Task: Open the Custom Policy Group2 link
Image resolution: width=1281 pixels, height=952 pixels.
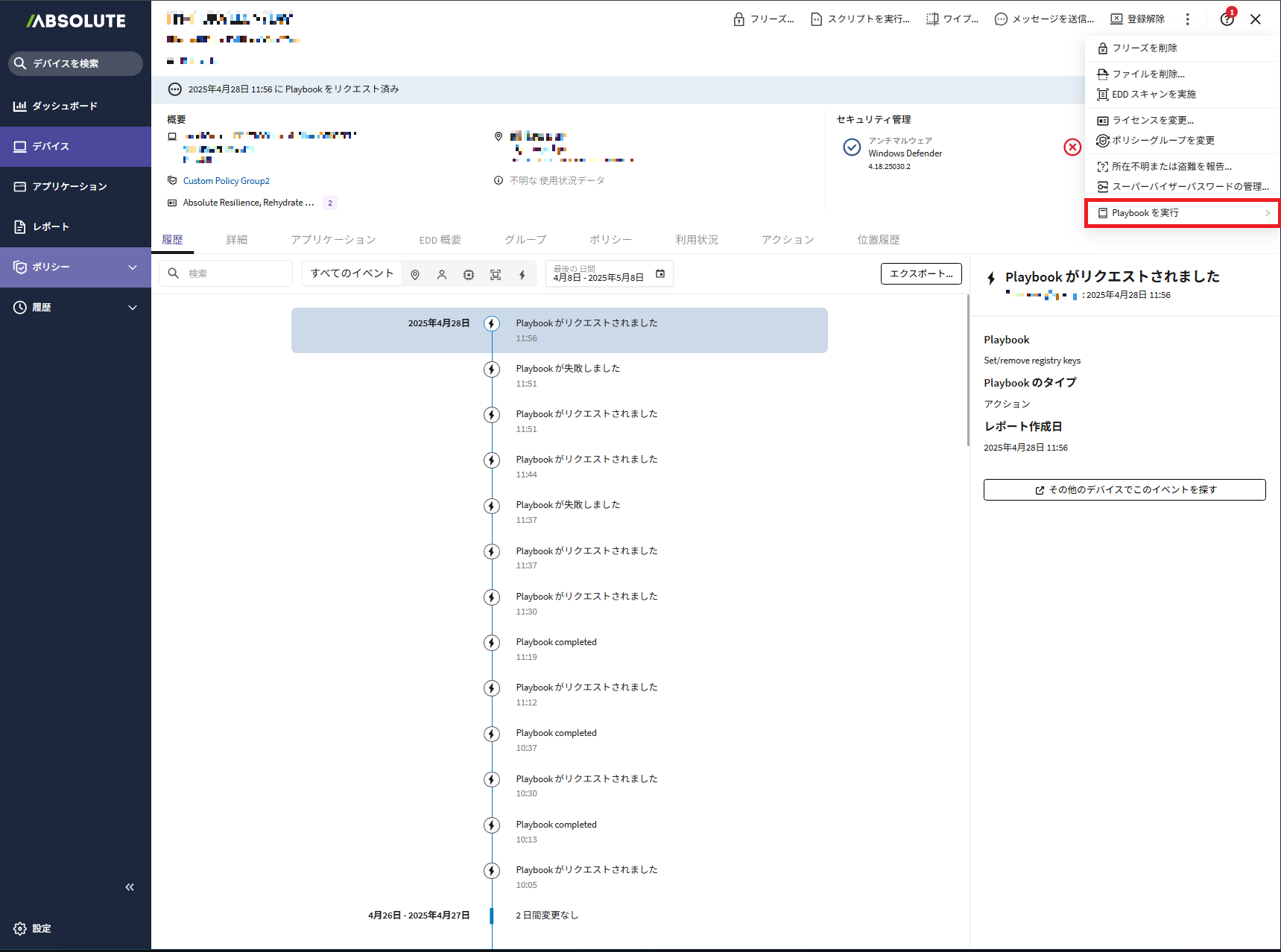Action: point(227,181)
